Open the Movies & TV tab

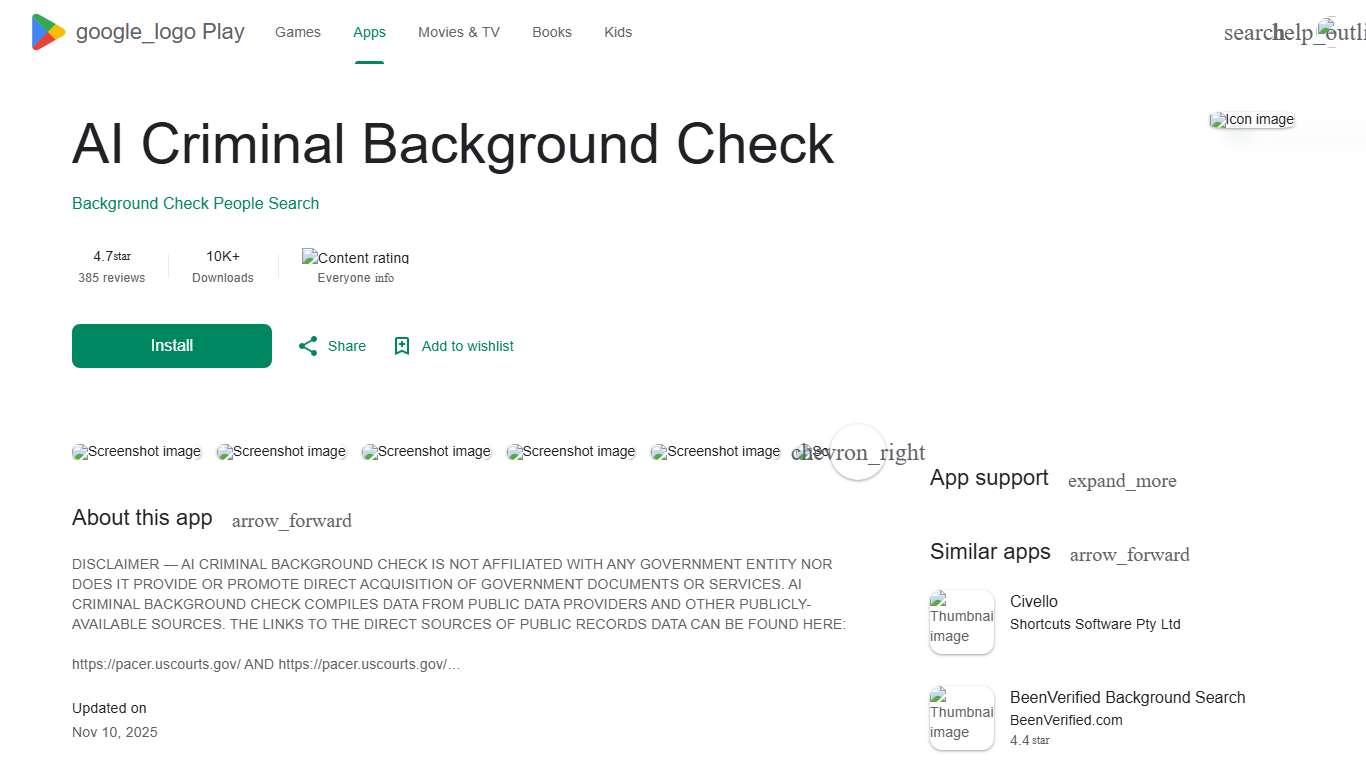pyautogui.click(x=458, y=32)
